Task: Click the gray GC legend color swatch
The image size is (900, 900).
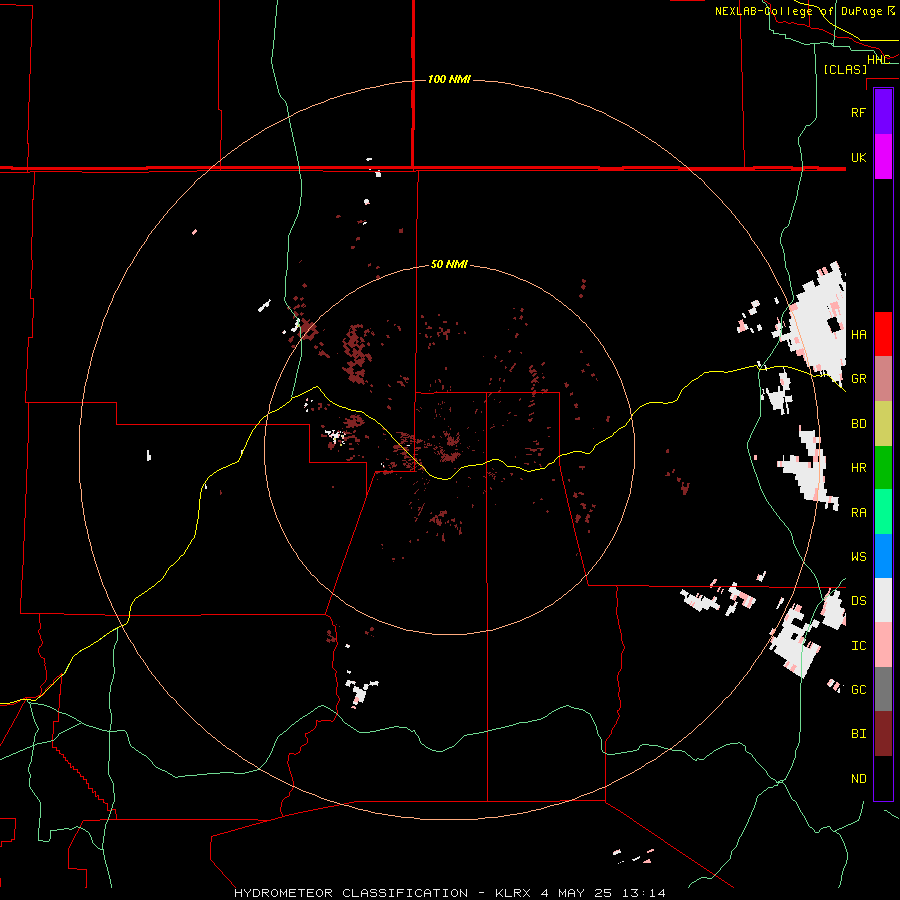Action: (883, 689)
